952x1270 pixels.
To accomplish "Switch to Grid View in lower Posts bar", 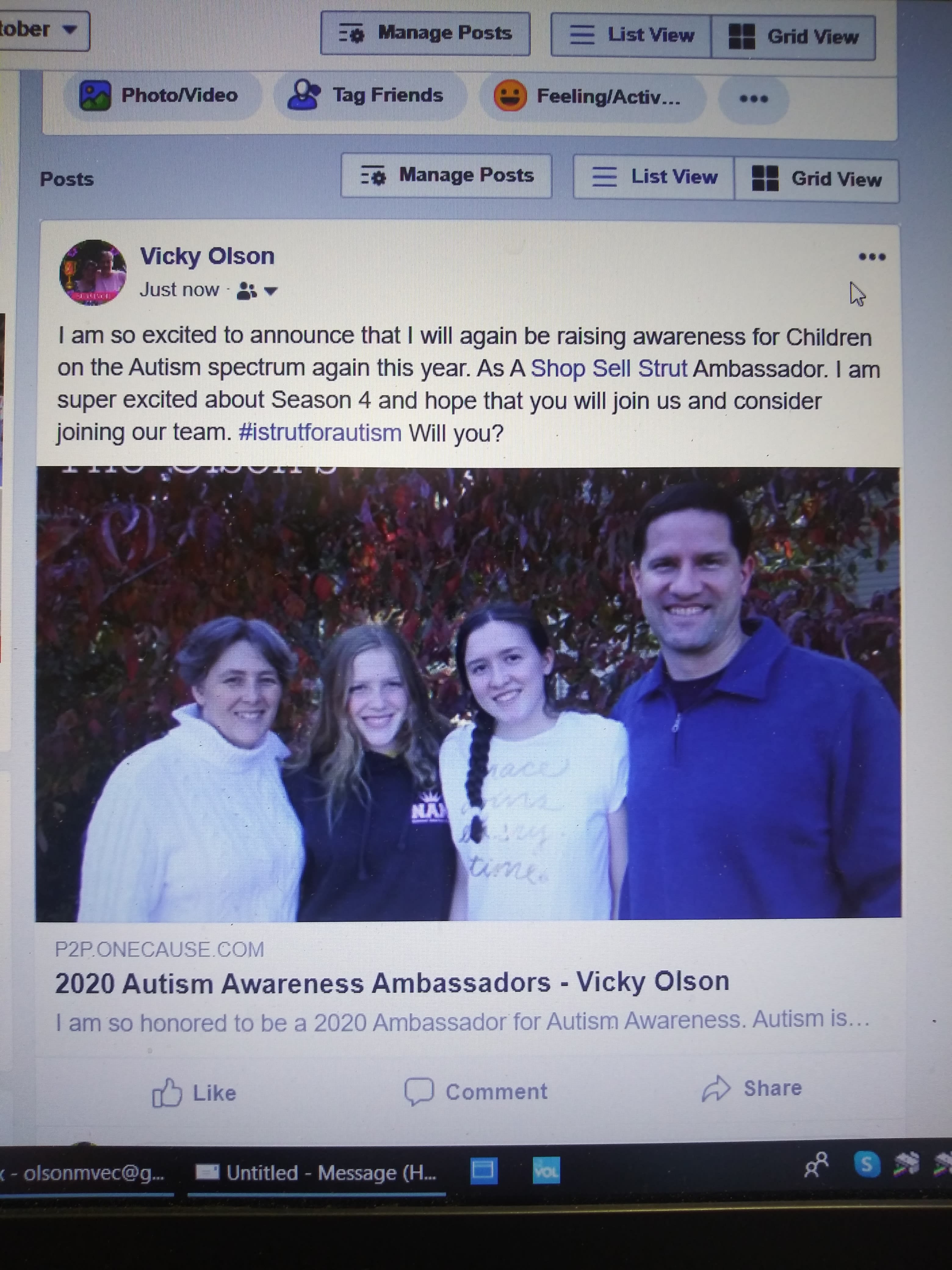I will point(817,179).
